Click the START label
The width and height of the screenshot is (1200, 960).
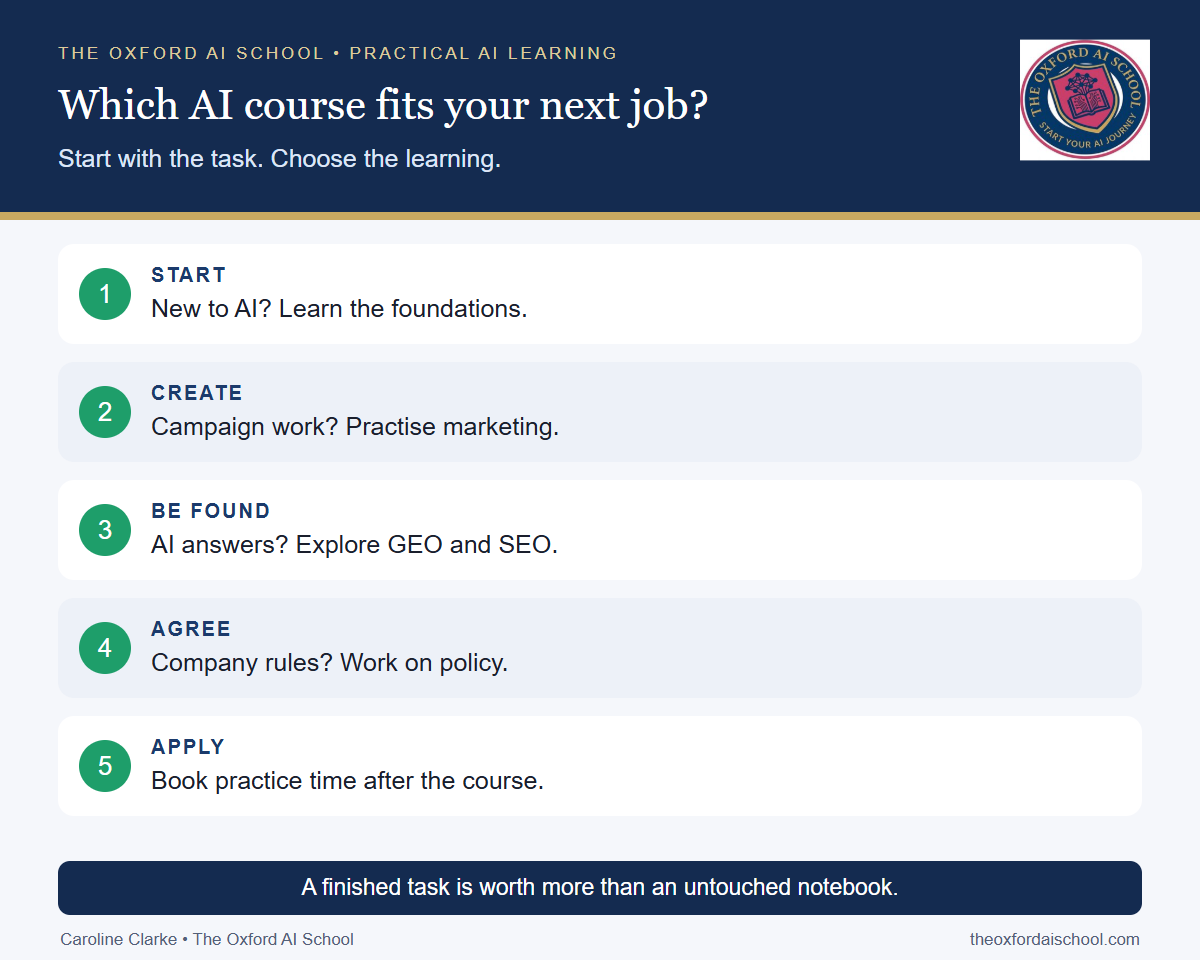[189, 275]
